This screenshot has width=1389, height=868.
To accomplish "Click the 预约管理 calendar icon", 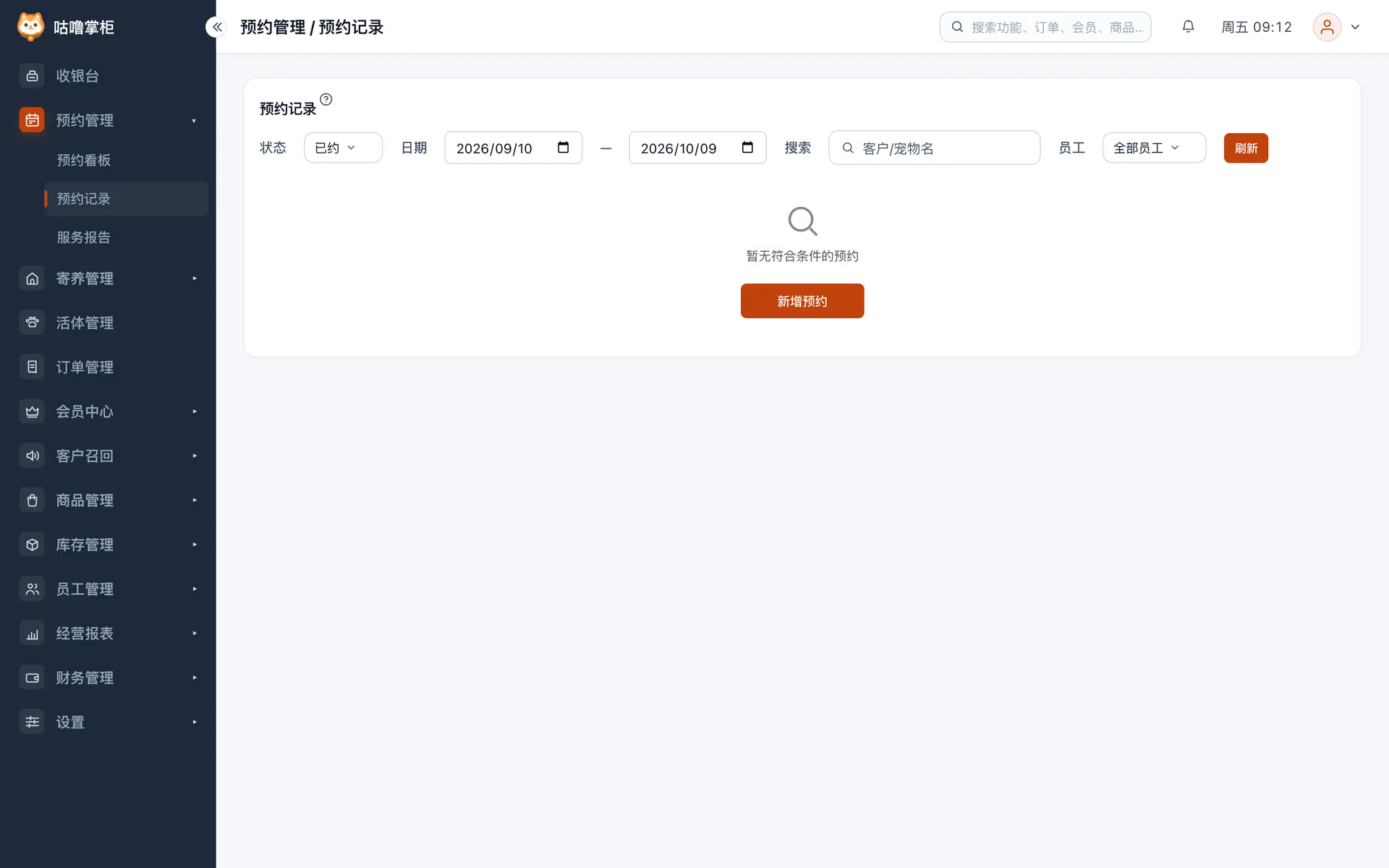I will 32,120.
